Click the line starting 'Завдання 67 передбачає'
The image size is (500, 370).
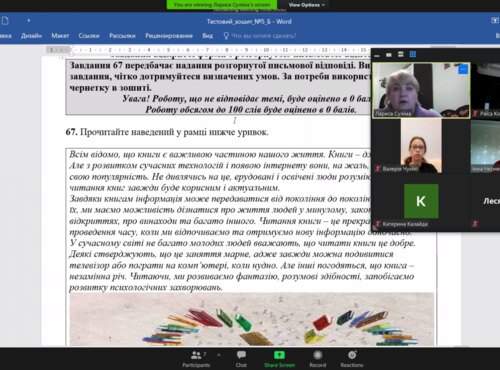tap(220, 65)
